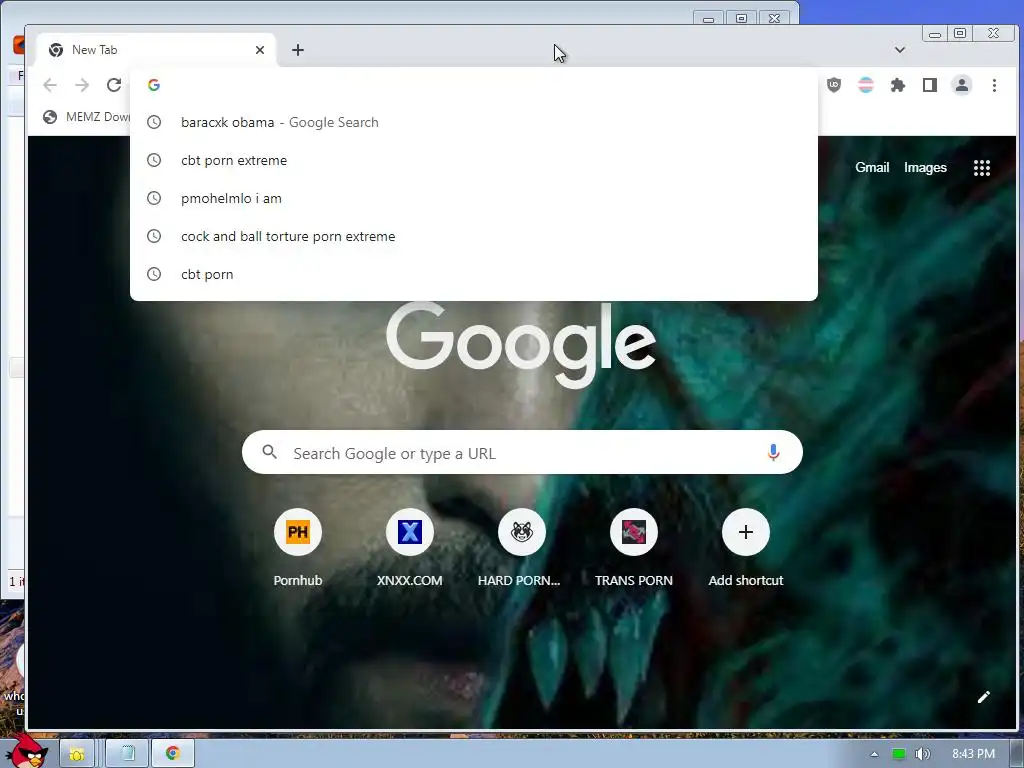Go forward with the forward arrow
The image size is (1024, 768).
click(x=82, y=85)
